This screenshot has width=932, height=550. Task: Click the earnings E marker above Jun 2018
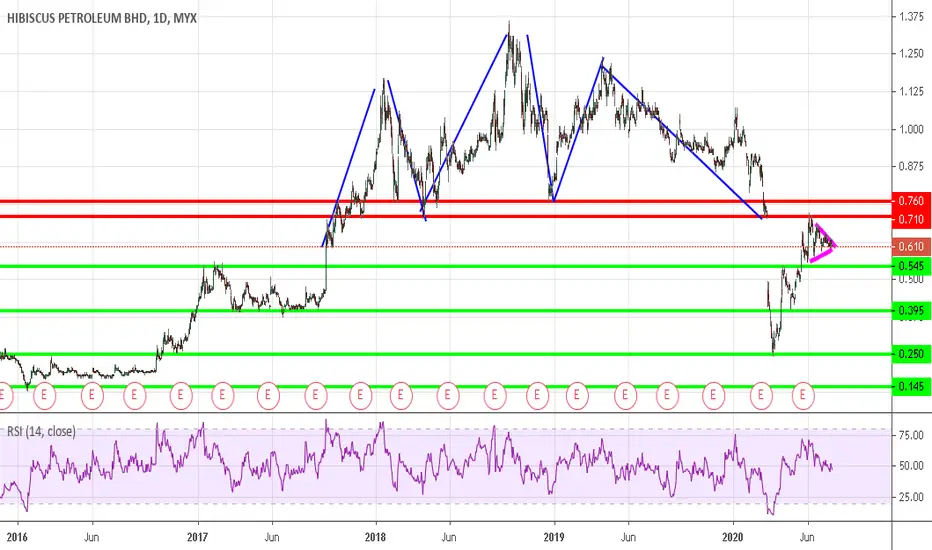click(x=448, y=394)
